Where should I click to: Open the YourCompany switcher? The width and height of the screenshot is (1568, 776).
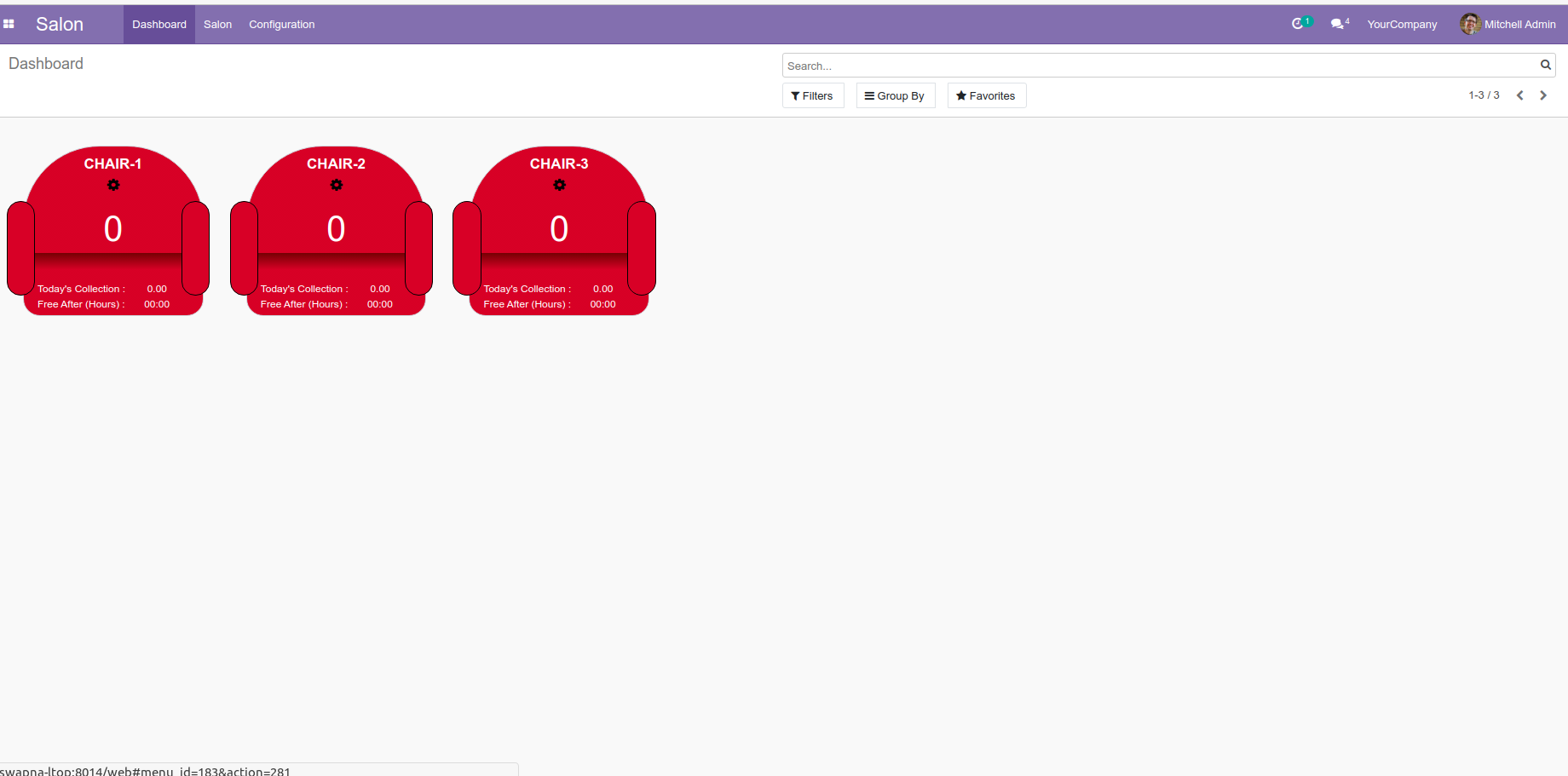pyautogui.click(x=1402, y=24)
